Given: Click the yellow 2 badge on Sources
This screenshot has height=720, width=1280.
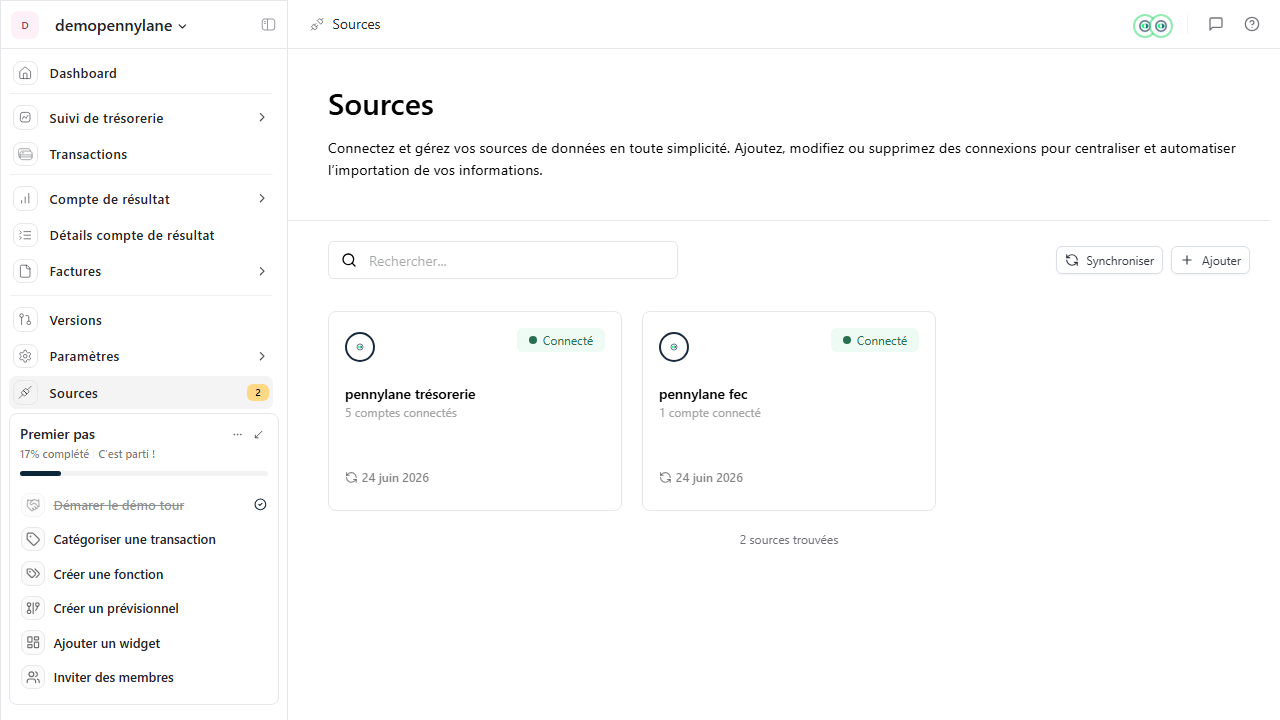Looking at the screenshot, I should tap(258, 393).
